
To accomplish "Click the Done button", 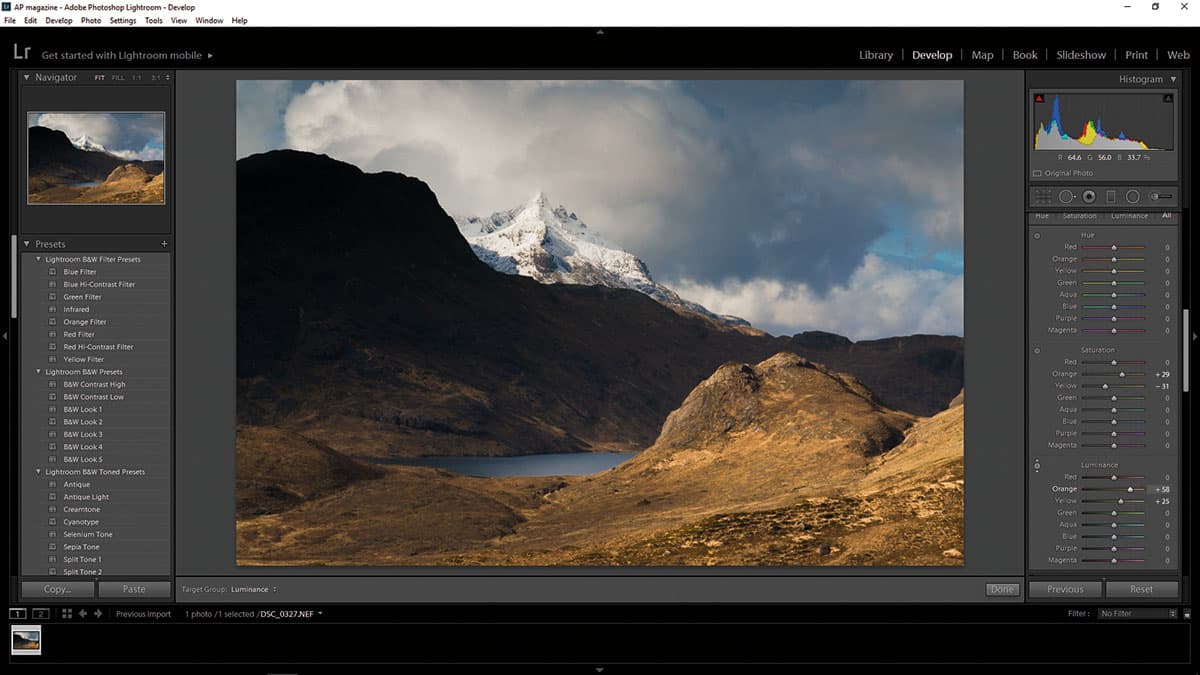I will tap(1002, 589).
